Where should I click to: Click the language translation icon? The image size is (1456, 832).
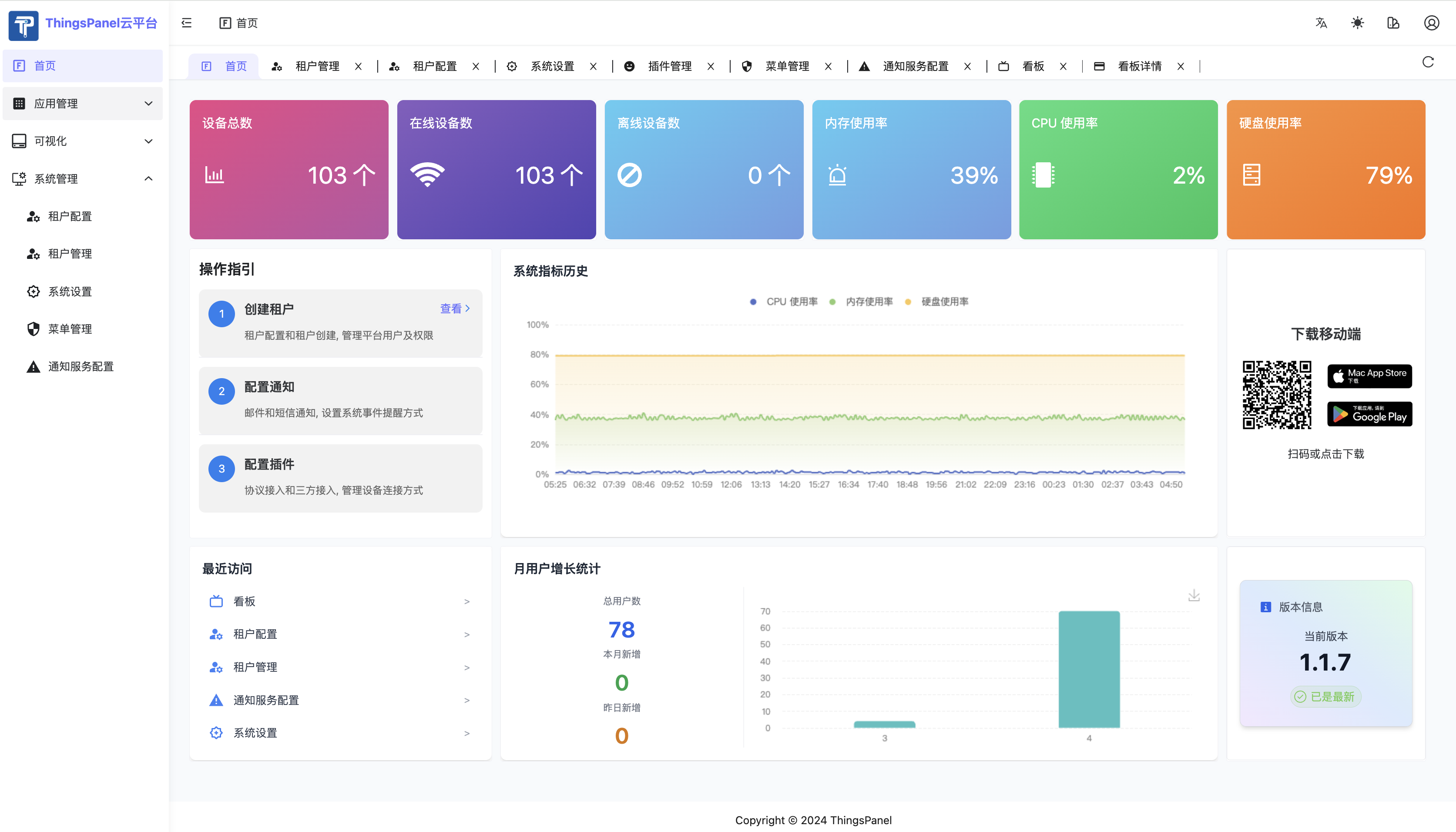(1321, 23)
